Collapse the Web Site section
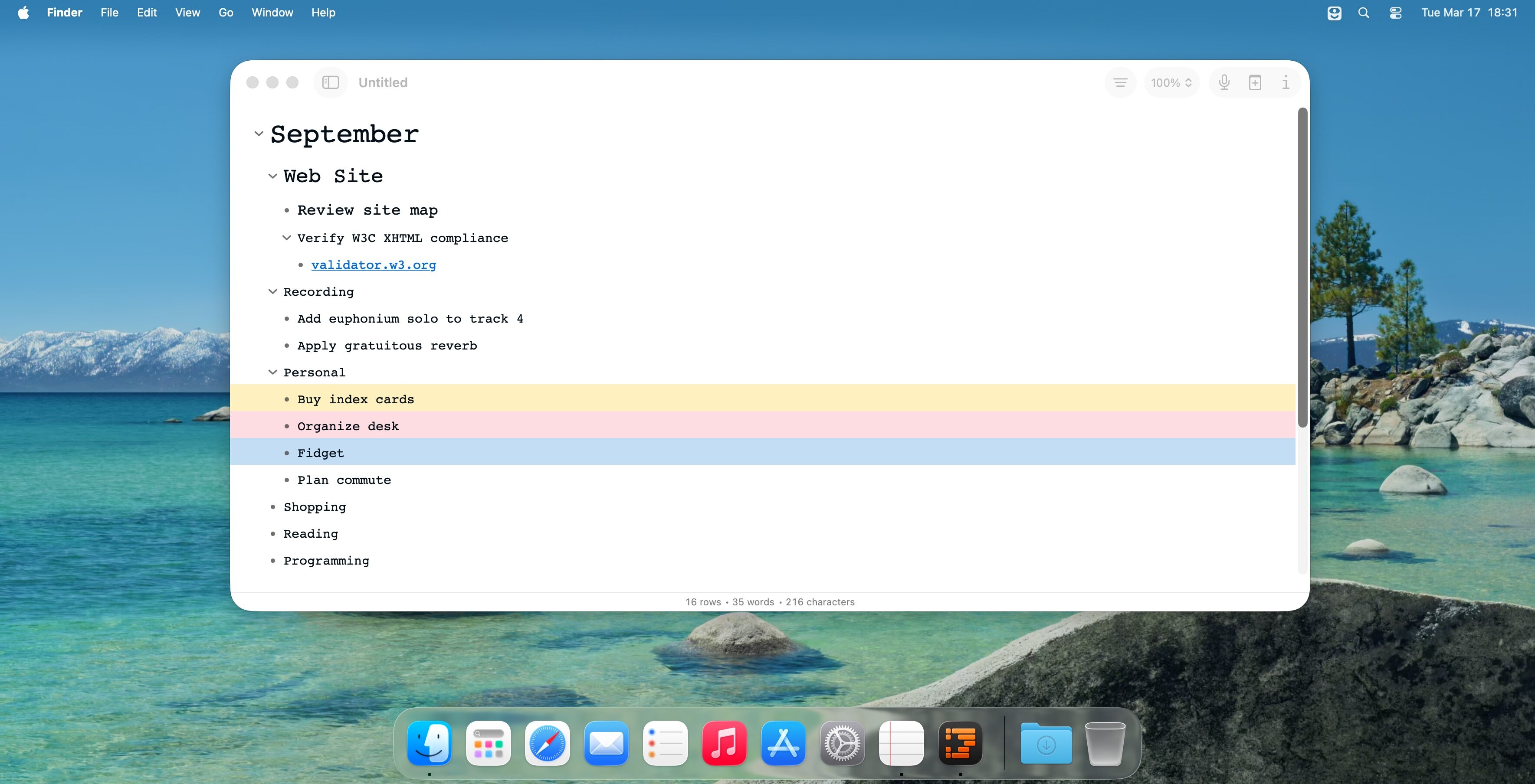Image resolution: width=1535 pixels, height=784 pixels. 272,176
